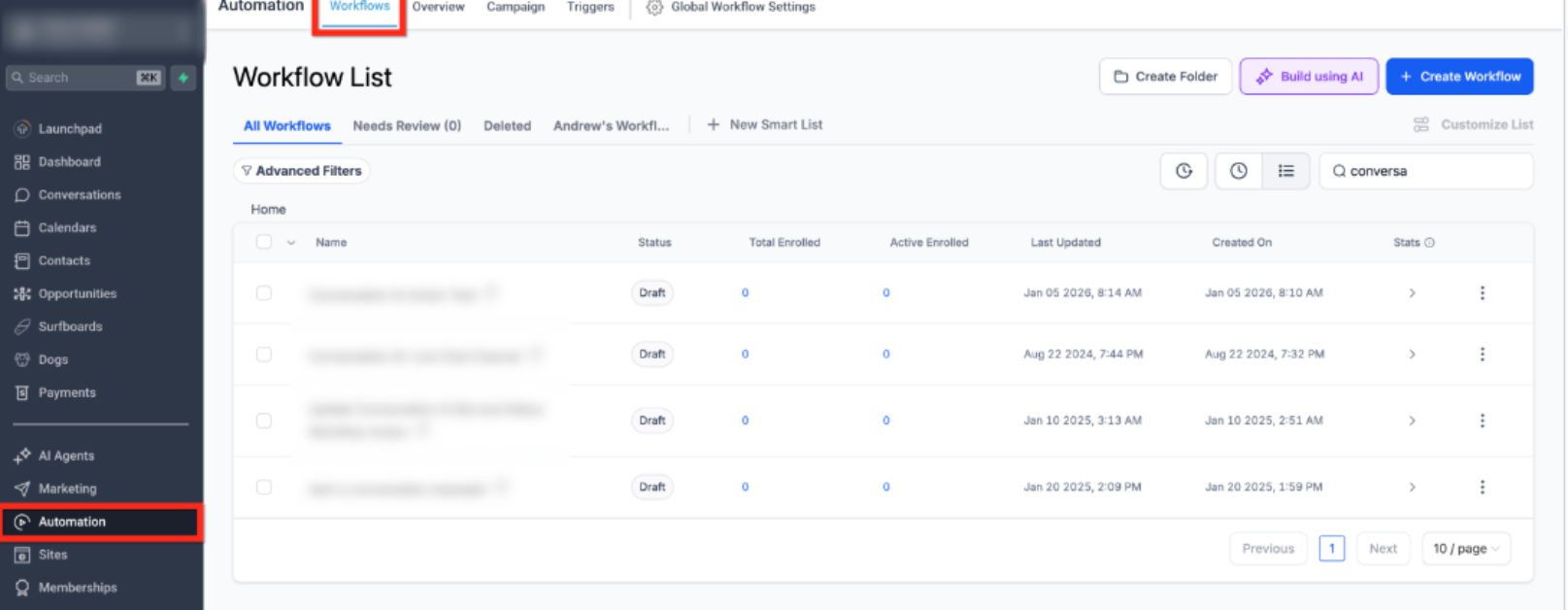This screenshot has width=1568, height=610.
Task: Click the Next page button
Action: click(1383, 549)
